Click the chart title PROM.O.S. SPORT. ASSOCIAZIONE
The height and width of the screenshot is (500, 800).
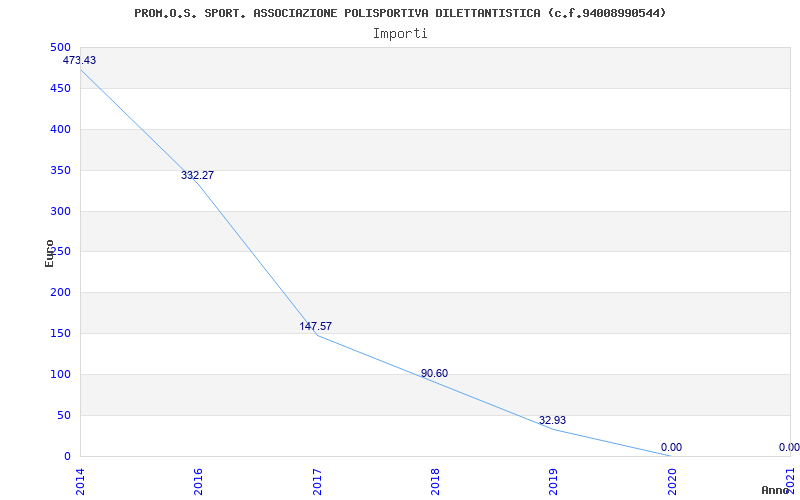pos(400,13)
